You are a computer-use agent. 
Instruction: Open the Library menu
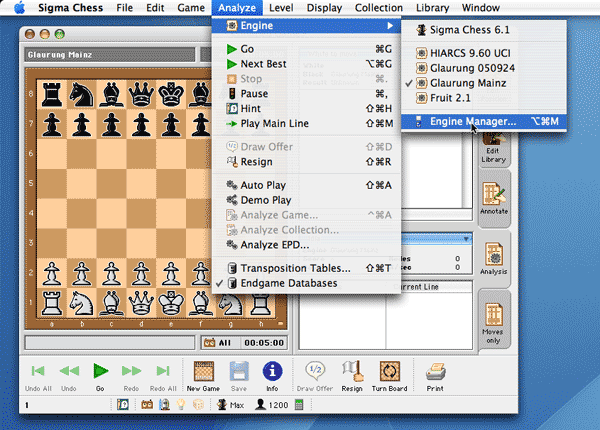click(432, 8)
